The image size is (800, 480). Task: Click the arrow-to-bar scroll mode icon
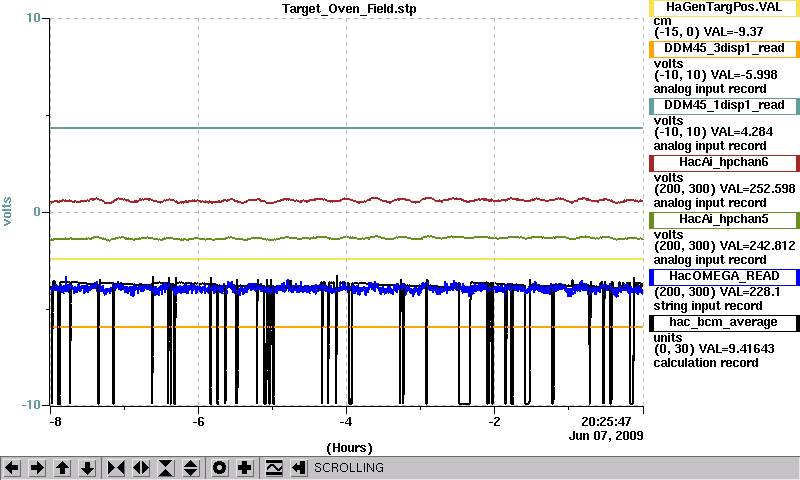(299, 468)
